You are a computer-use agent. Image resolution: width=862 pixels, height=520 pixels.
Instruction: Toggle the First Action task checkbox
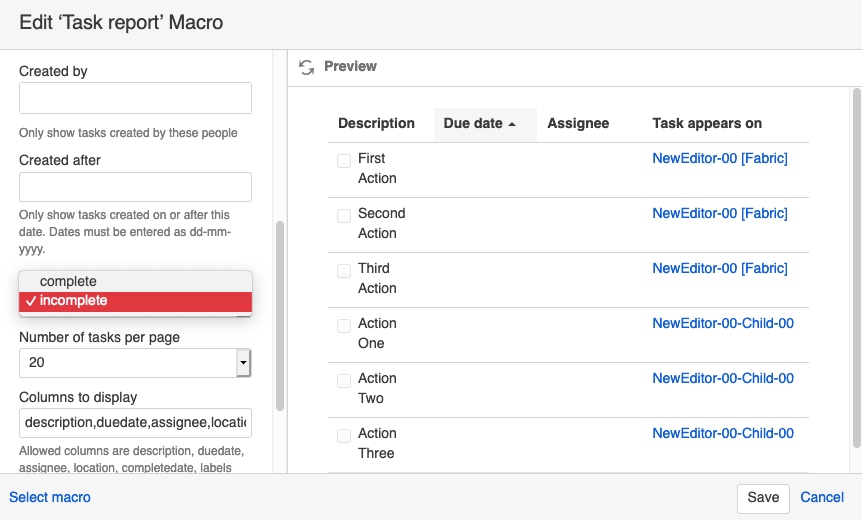(x=344, y=160)
